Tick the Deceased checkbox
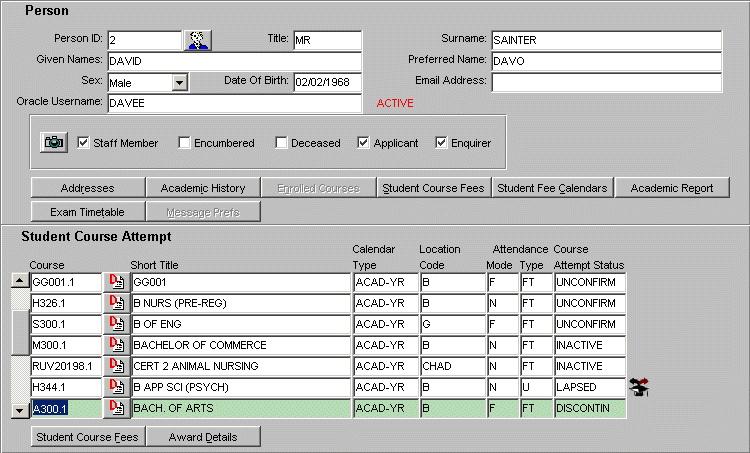 point(282,143)
